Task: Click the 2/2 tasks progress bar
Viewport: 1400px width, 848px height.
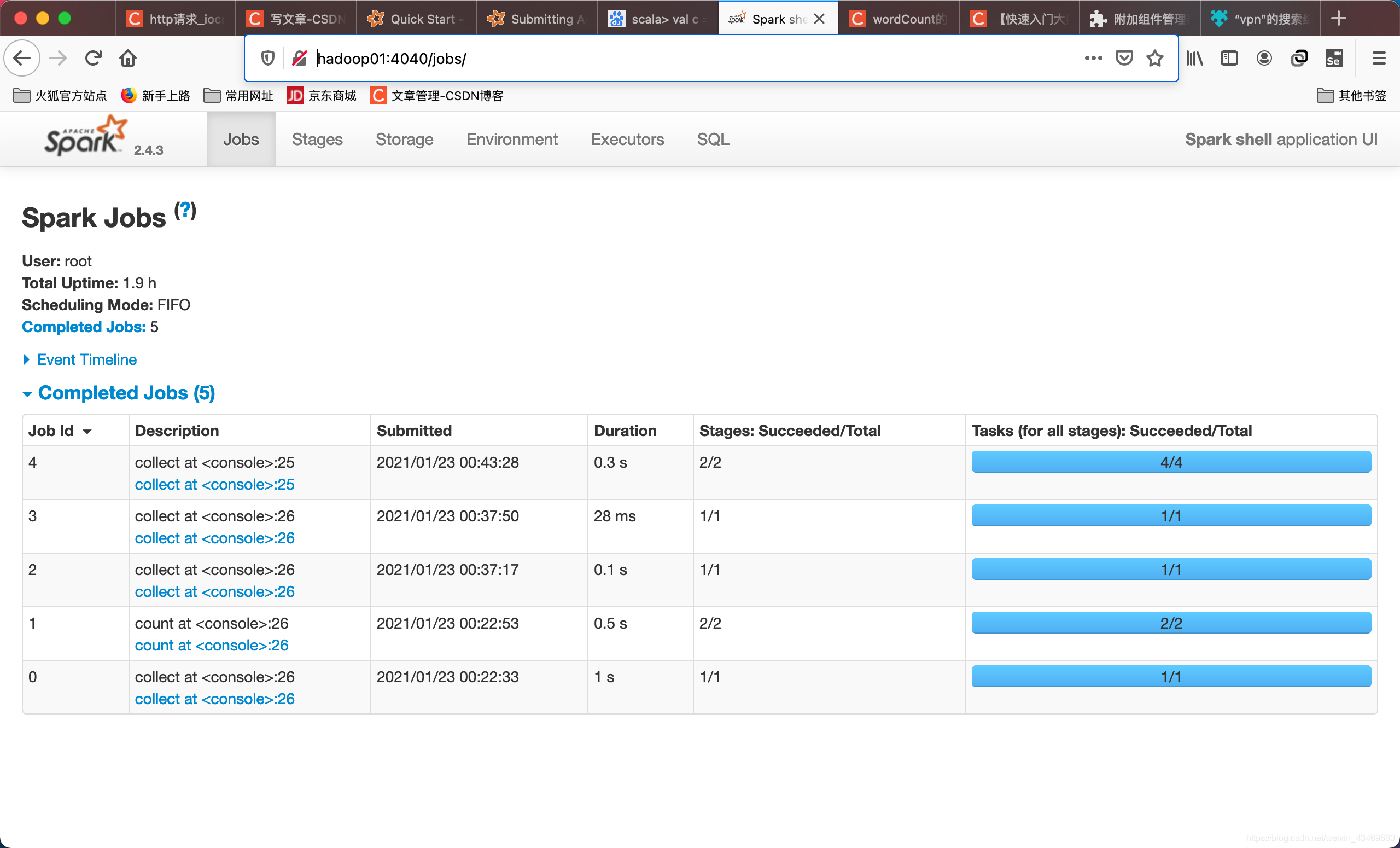Action: tap(1171, 623)
